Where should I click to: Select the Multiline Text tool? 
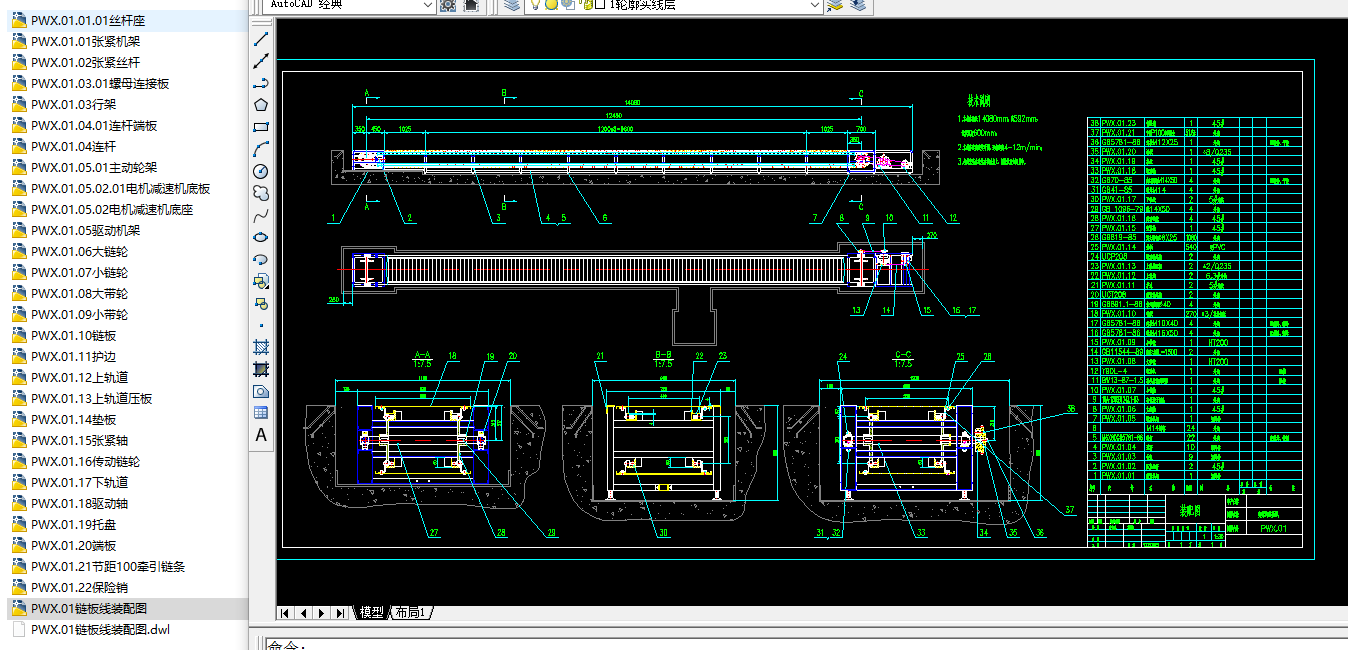(261, 435)
